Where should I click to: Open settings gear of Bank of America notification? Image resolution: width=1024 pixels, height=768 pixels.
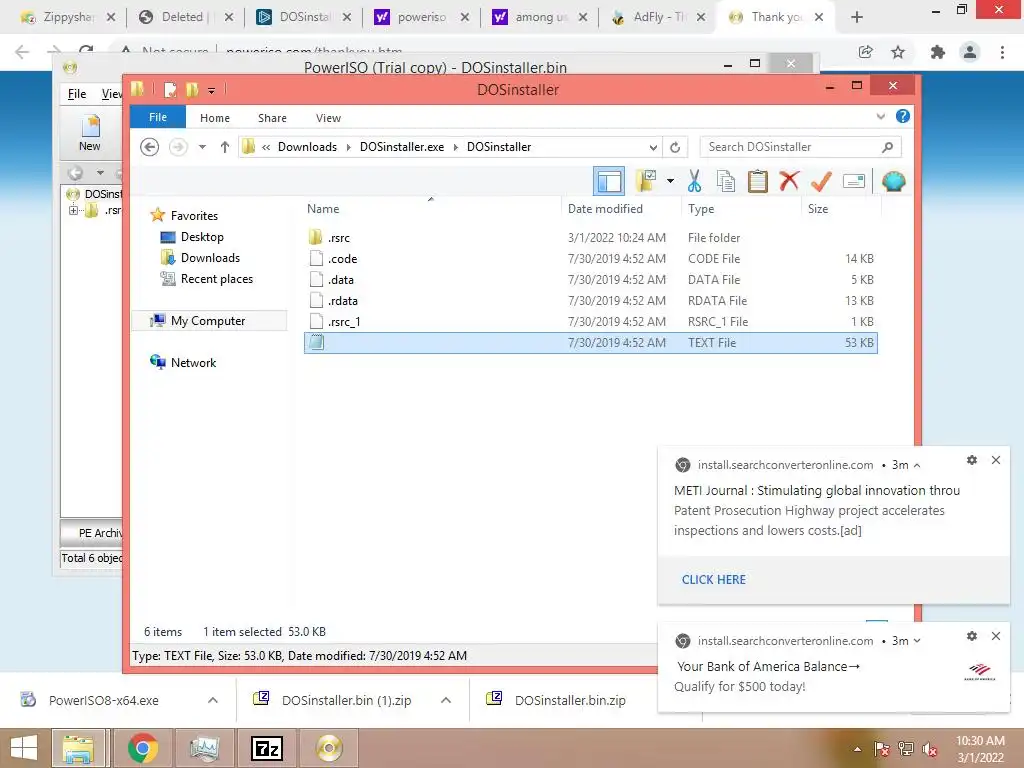[972, 636]
